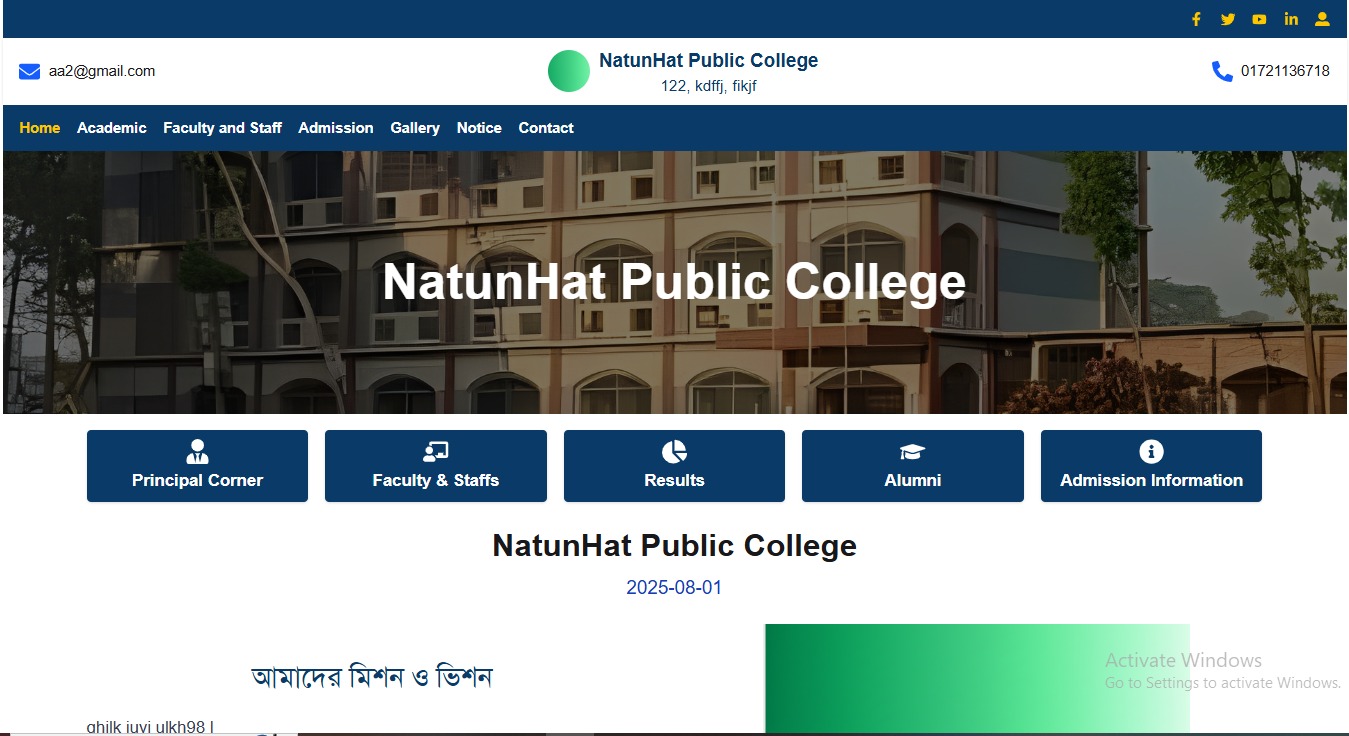Open the Twitter icon in top bar
The width and height of the screenshot is (1349, 736).
point(1227,19)
